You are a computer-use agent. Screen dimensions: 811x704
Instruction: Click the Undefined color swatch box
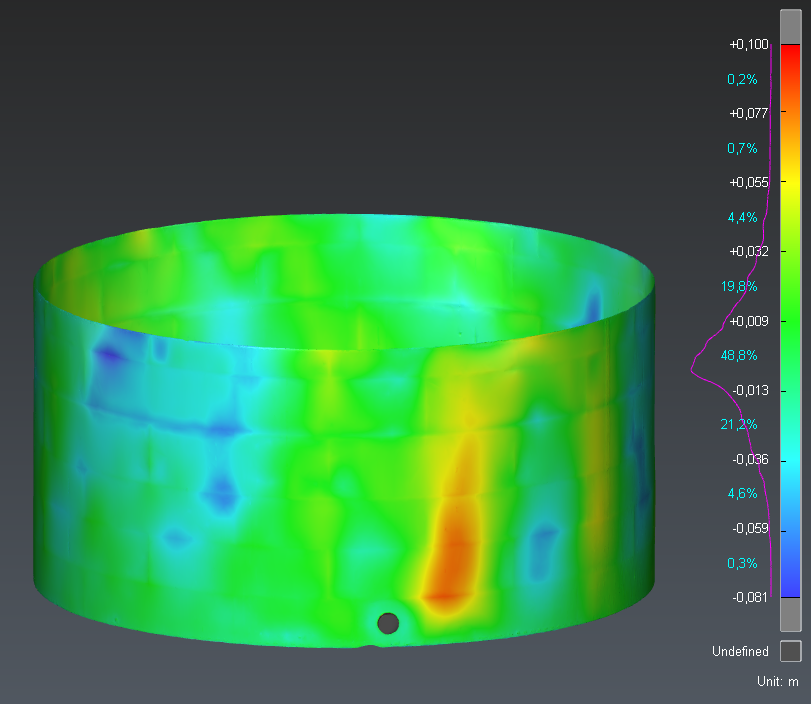click(x=790, y=651)
